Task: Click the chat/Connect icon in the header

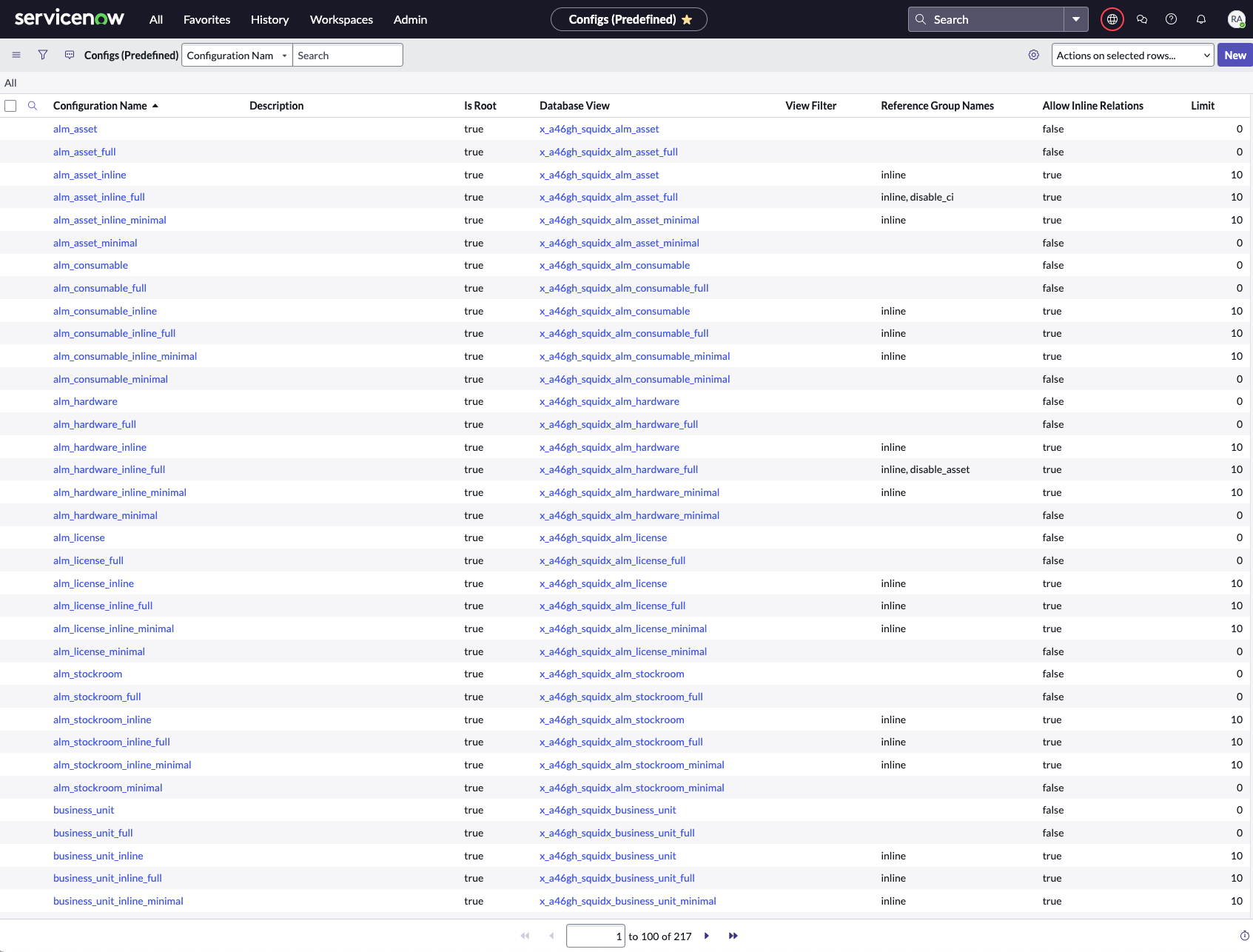Action: [1142, 19]
